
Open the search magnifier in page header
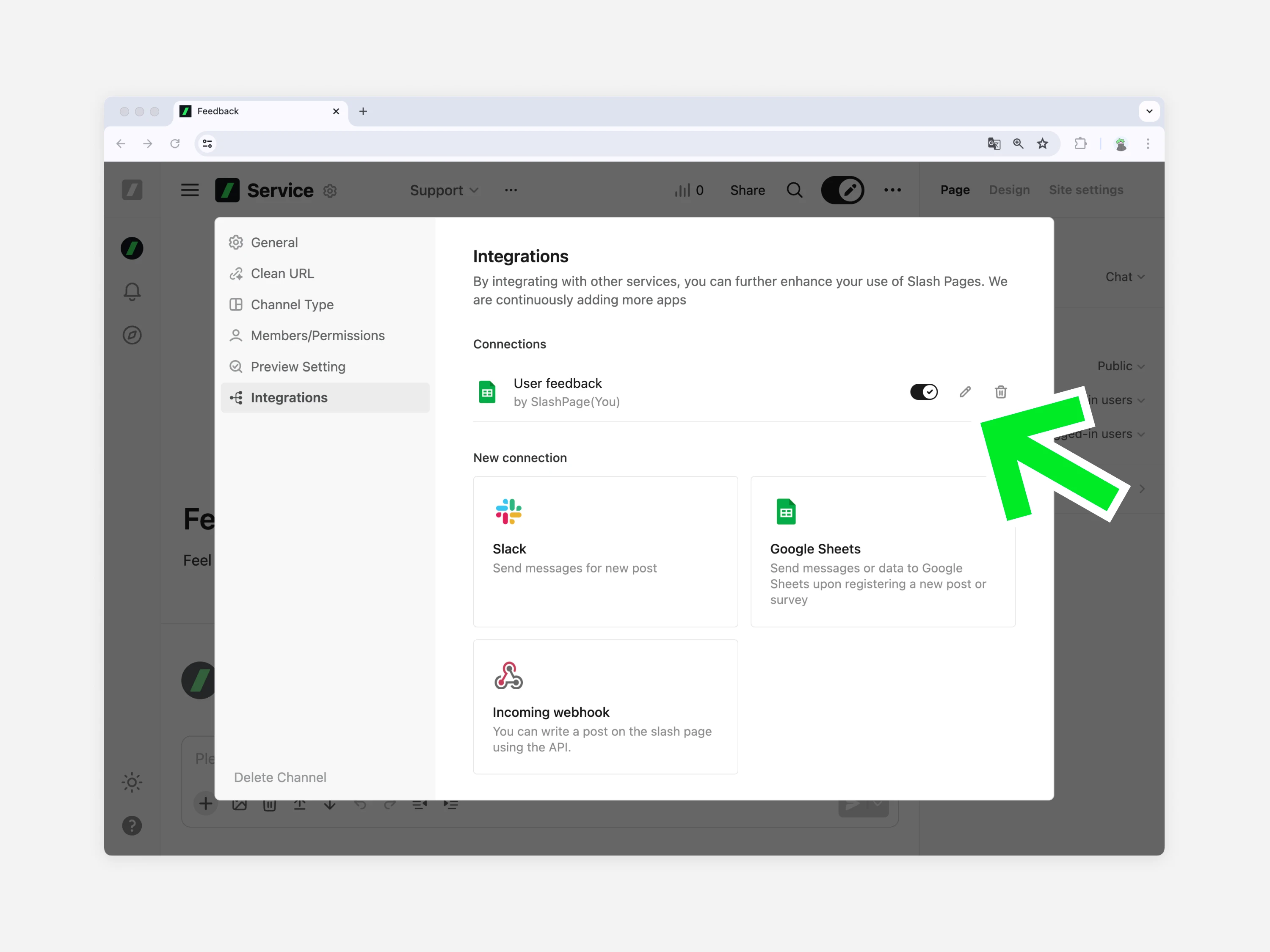coord(795,190)
